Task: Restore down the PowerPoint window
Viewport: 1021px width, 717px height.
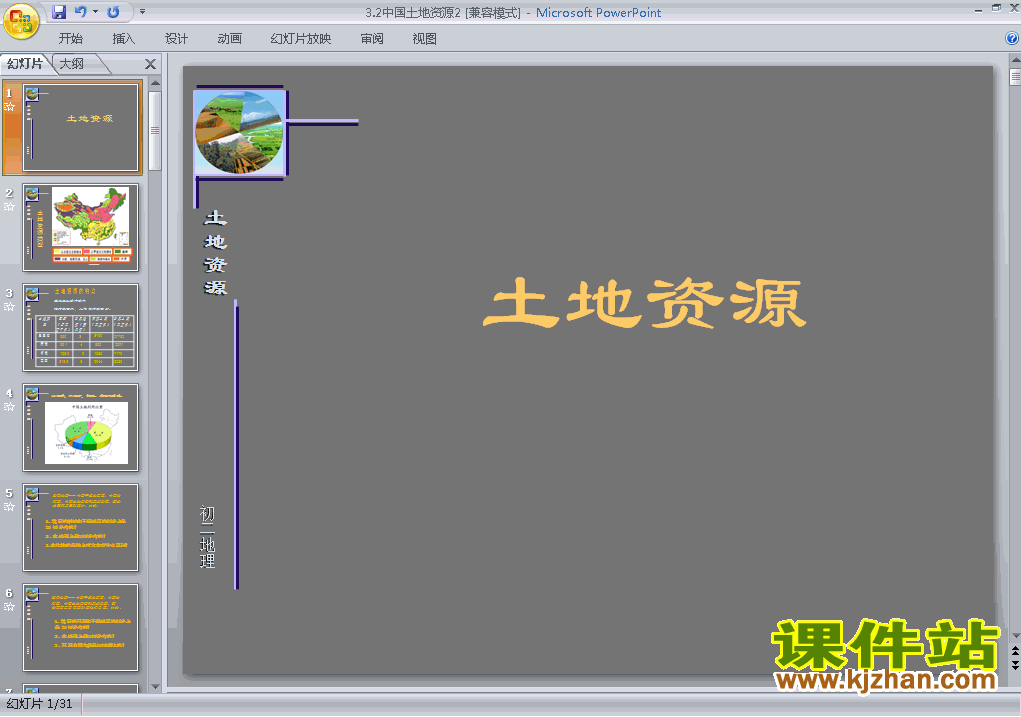Action: click(996, 8)
